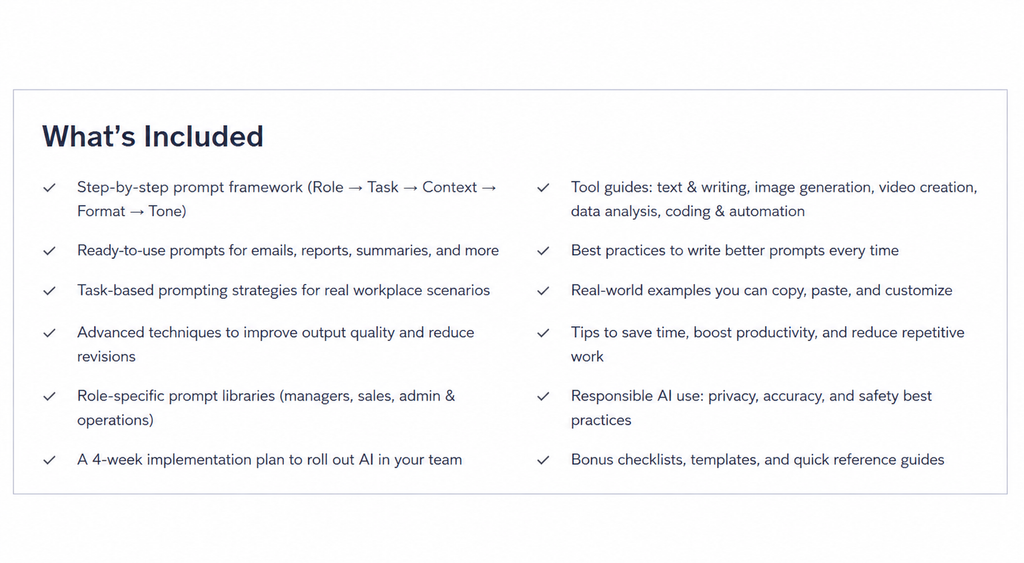Click checkmark next to Advanced techniques item
The height and width of the screenshot is (563, 1024).
(50, 333)
